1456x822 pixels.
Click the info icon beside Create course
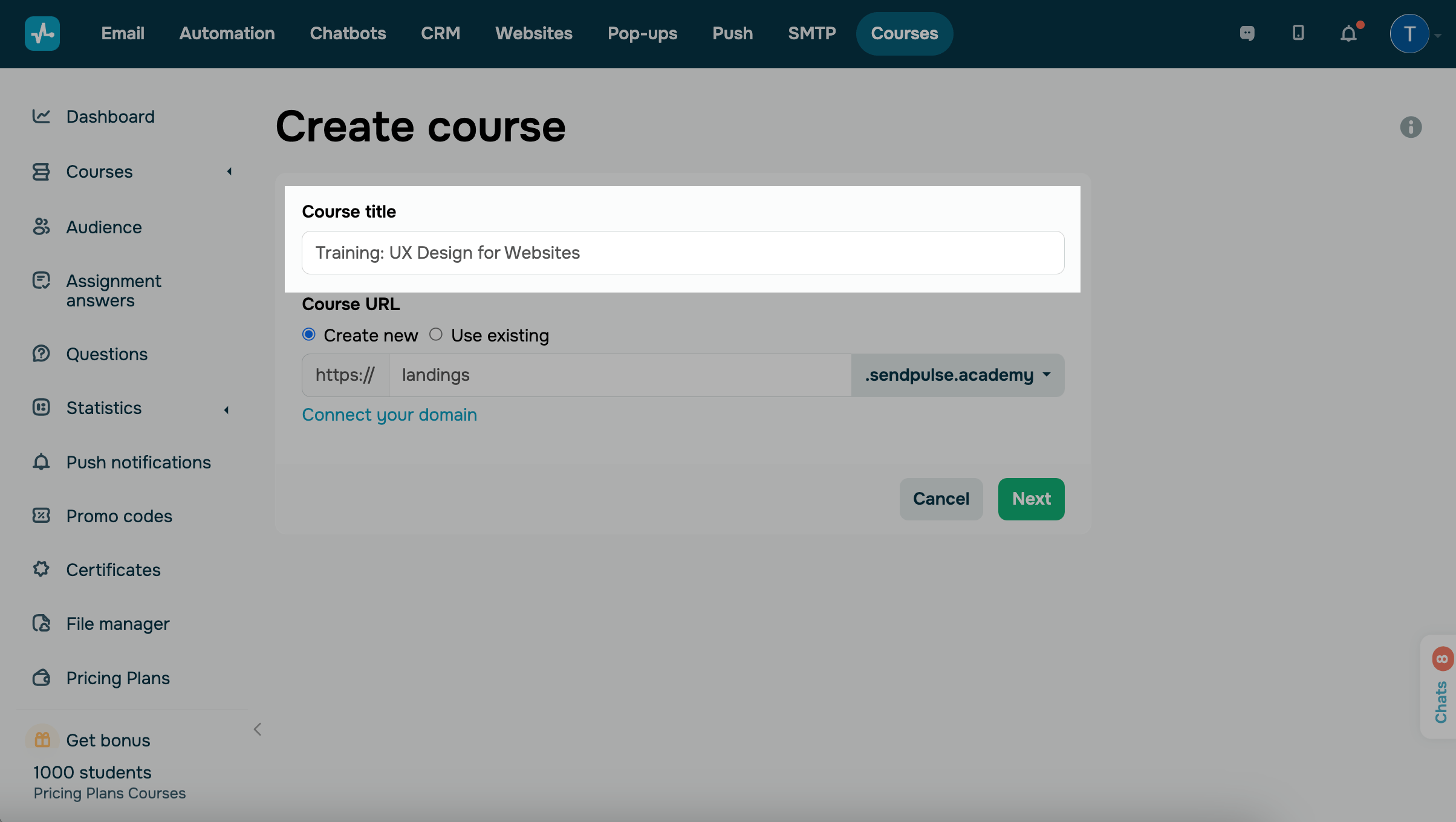click(1411, 127)
